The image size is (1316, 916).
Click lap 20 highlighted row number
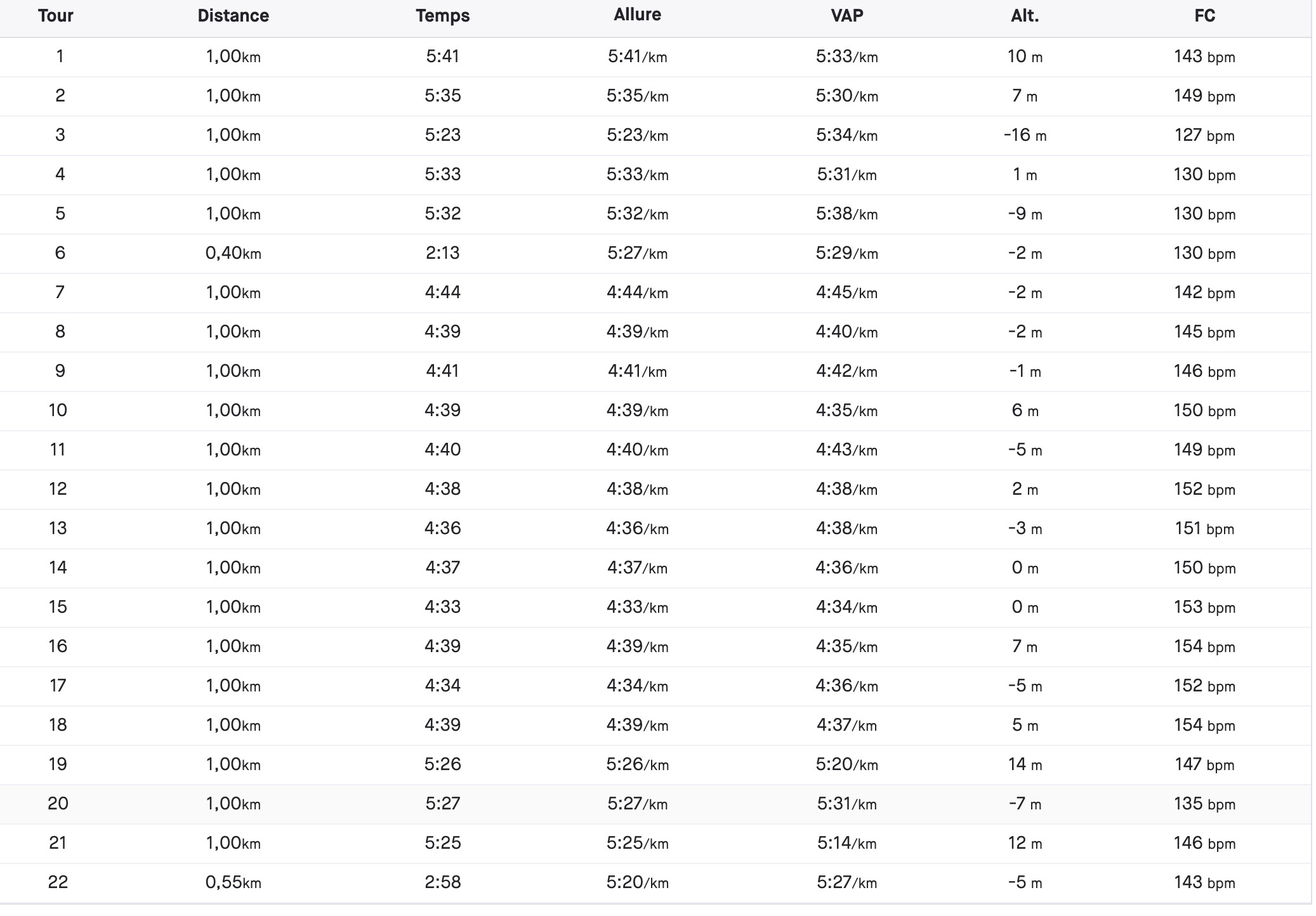pyautogui.click(x=58, y=804)
